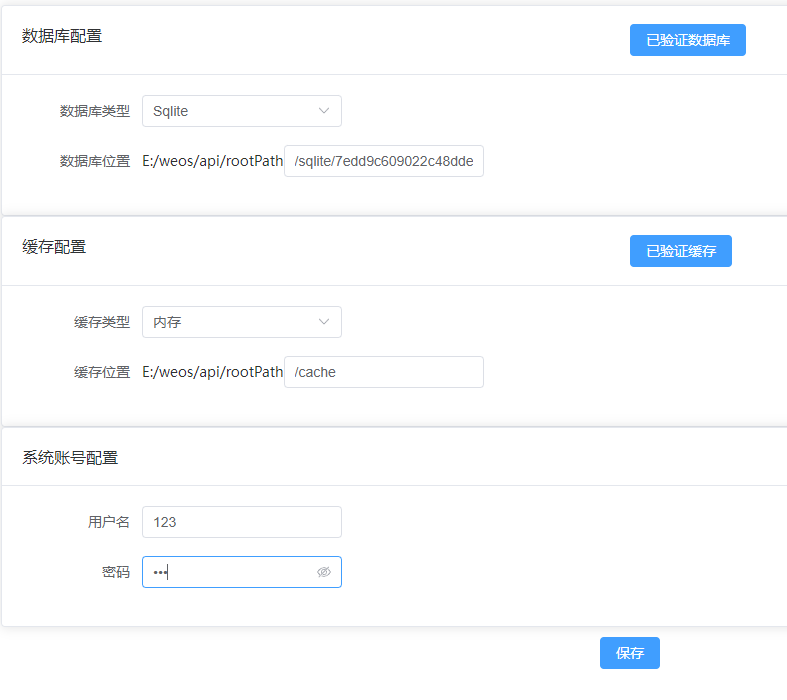Click the 数据库类型 field label
The height and width of the screenshot is (700, 787).
[x=95, y=111]
